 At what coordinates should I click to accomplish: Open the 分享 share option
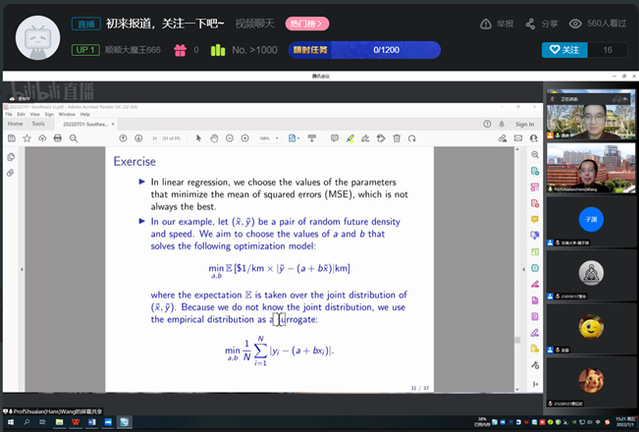[x=543, y=23]
